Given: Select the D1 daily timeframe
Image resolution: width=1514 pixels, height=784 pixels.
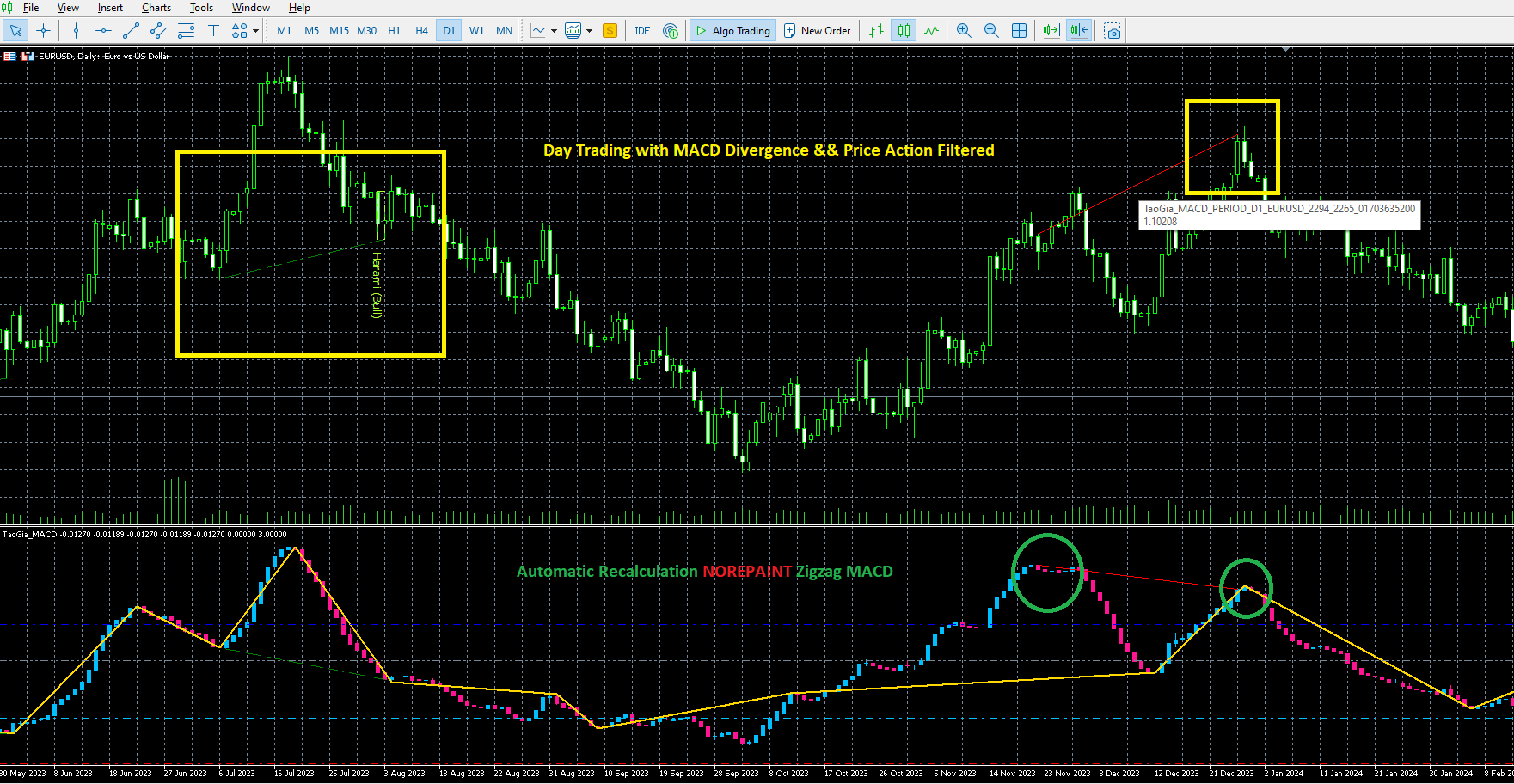Looking at the screenshot, I should pos(449,31).
